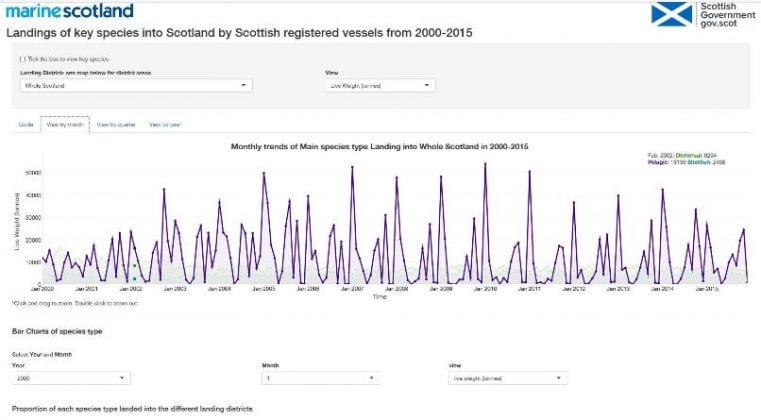Open the View by quarter tab
The image size is (761, 420).
(116, 125)
